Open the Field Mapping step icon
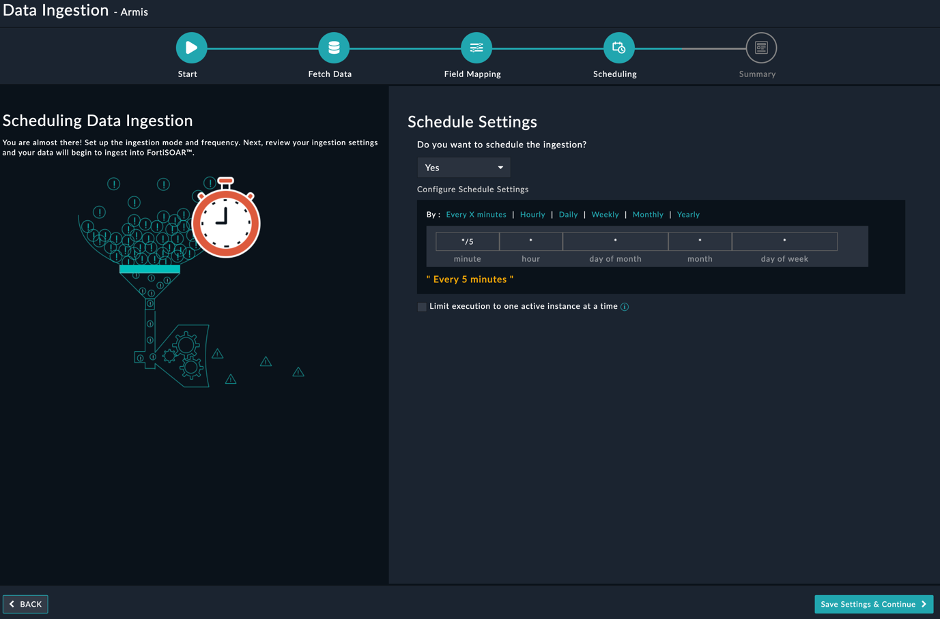This screenshot has height=620, width=941. pyautogui.click(x=476, y=47)
